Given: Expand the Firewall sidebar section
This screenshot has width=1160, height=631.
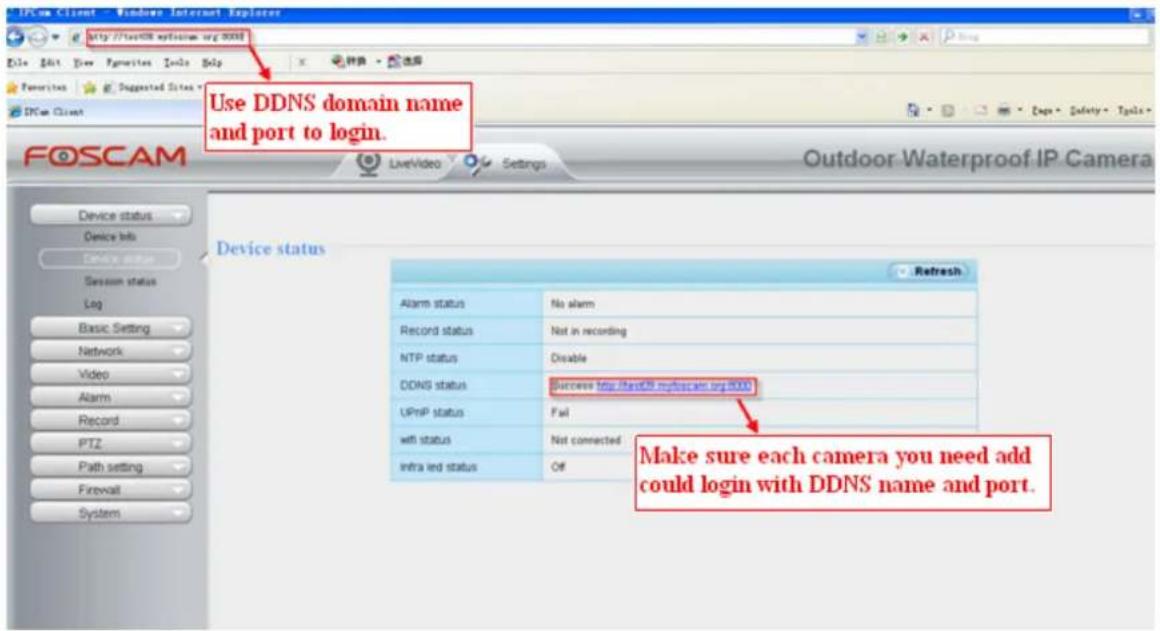Looking at the screenshot, I should [x=111, y=490].
